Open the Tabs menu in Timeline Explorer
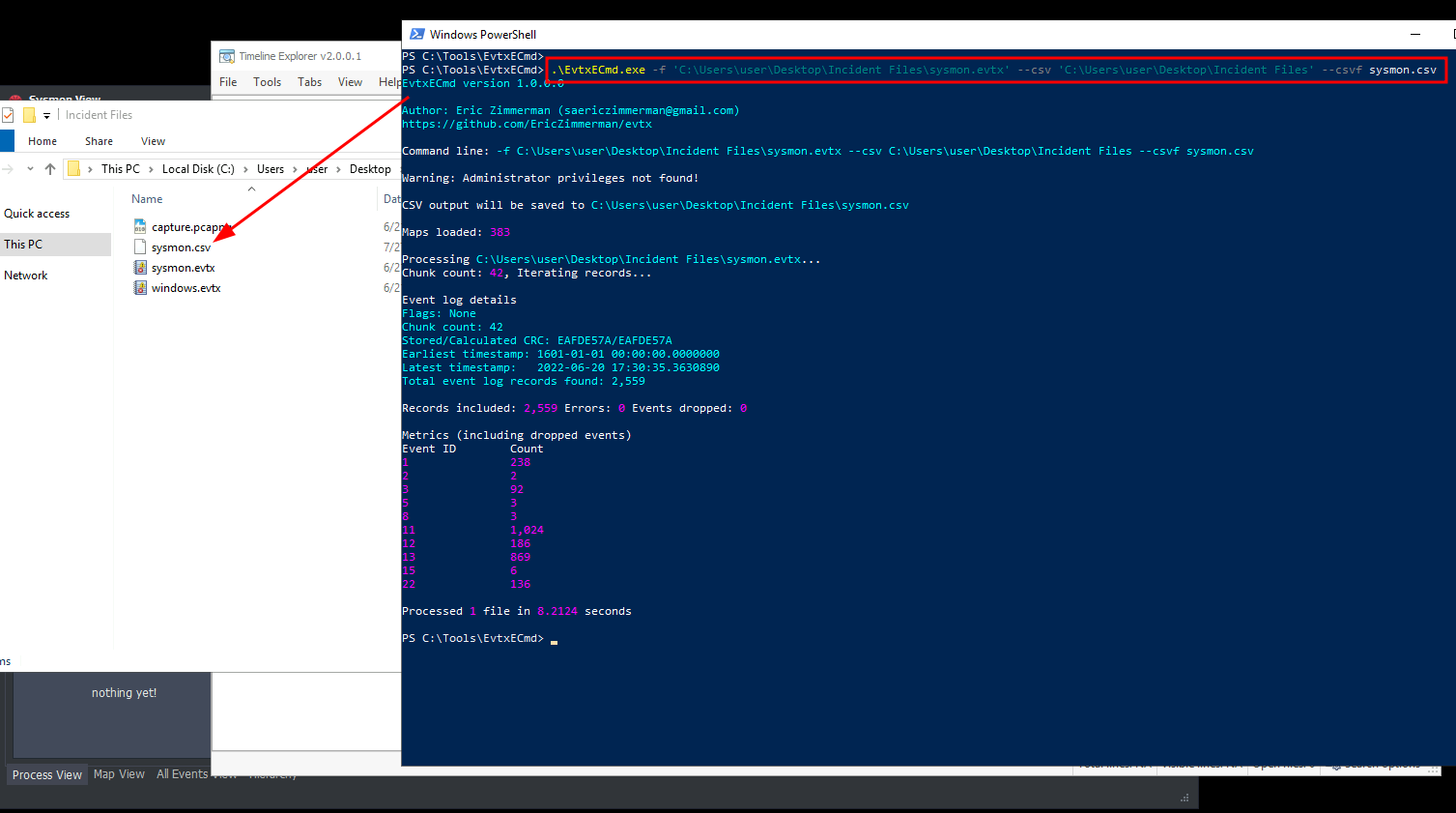 click(x=310, y=82)
